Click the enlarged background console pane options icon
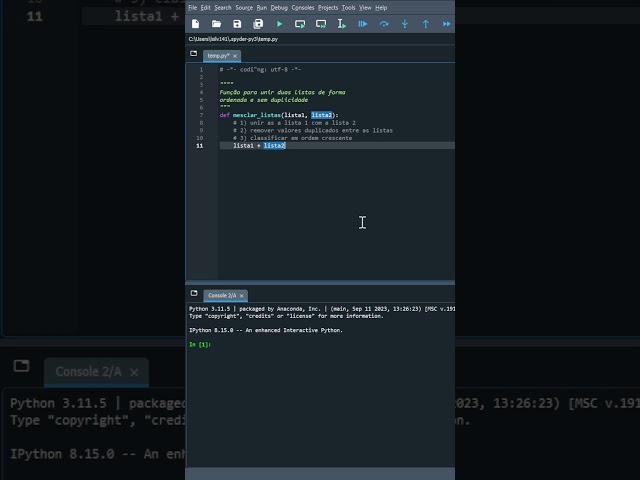Image resolution: width=640 pixels, height=480 pixels. 21,366
